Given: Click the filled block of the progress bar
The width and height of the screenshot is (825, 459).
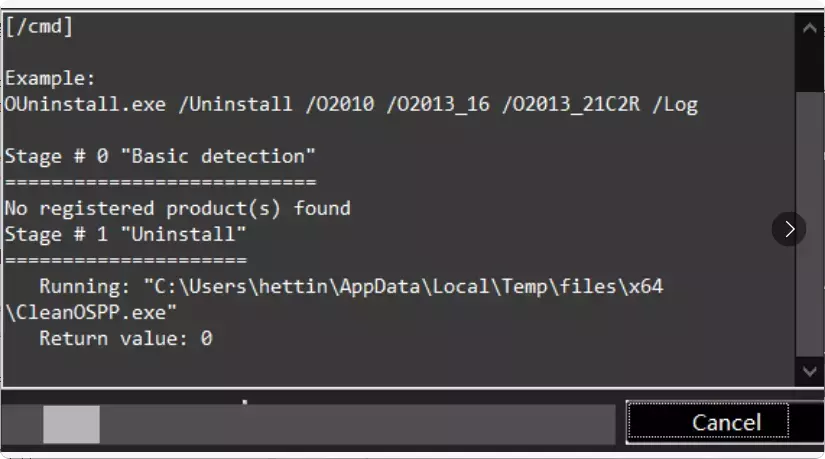Looking at the screenshot, I should click(x=71, y=424).
